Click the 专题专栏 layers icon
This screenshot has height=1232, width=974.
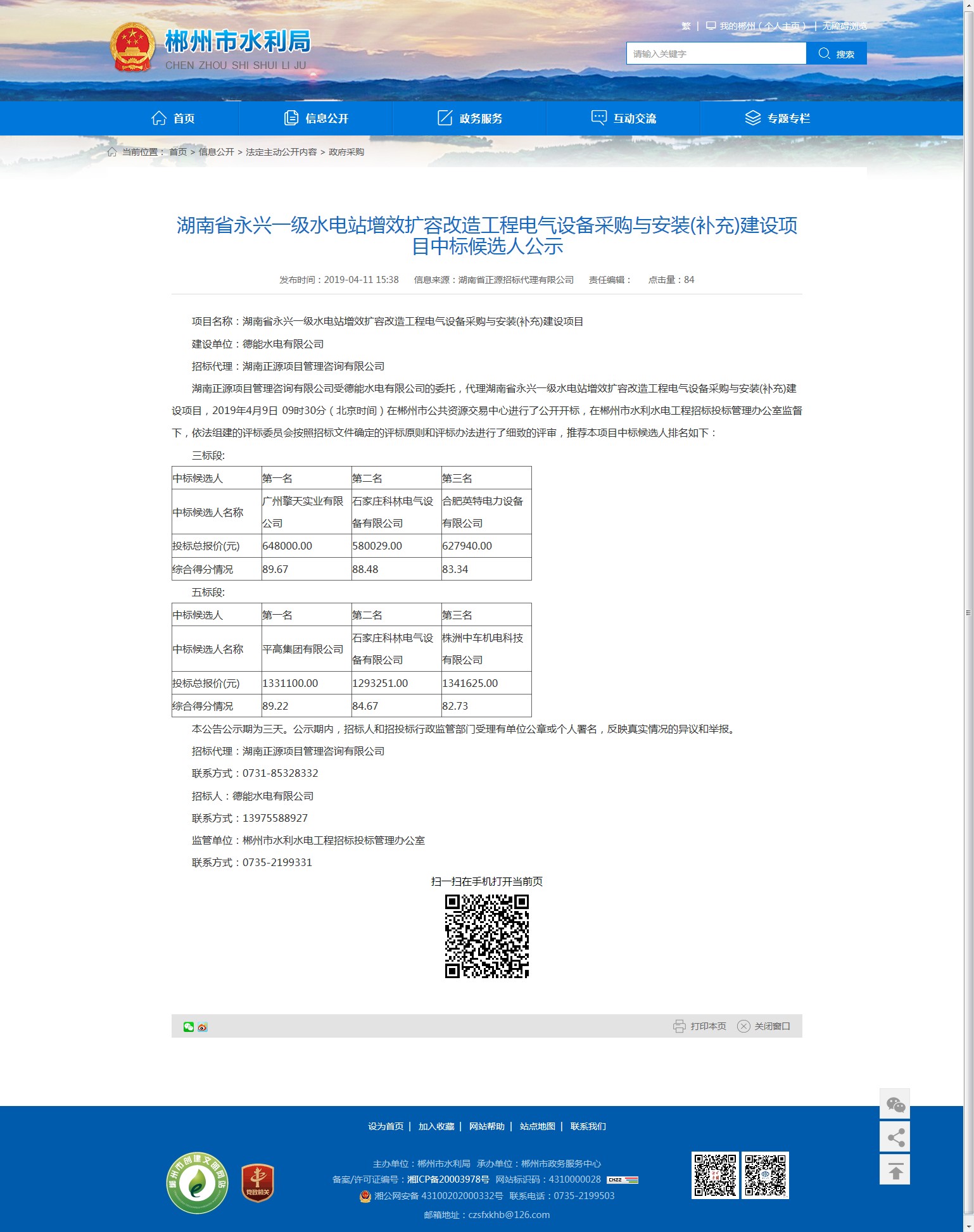click(753, 118)
